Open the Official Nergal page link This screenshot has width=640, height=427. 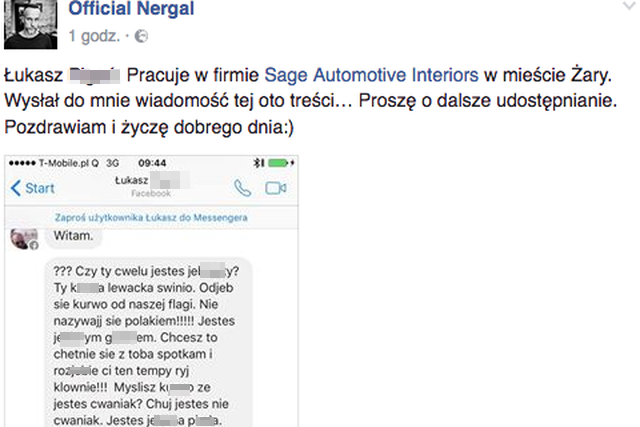tap(131, 8)
